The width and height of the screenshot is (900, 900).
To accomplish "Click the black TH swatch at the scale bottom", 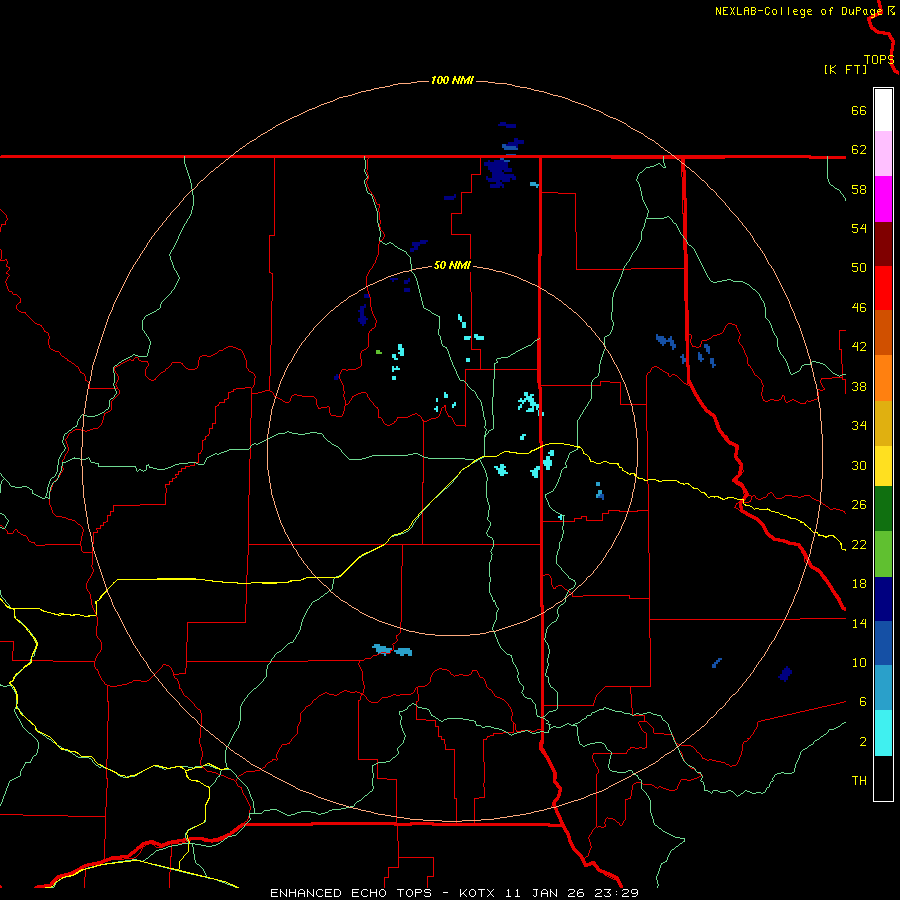I will pos(883,778).
